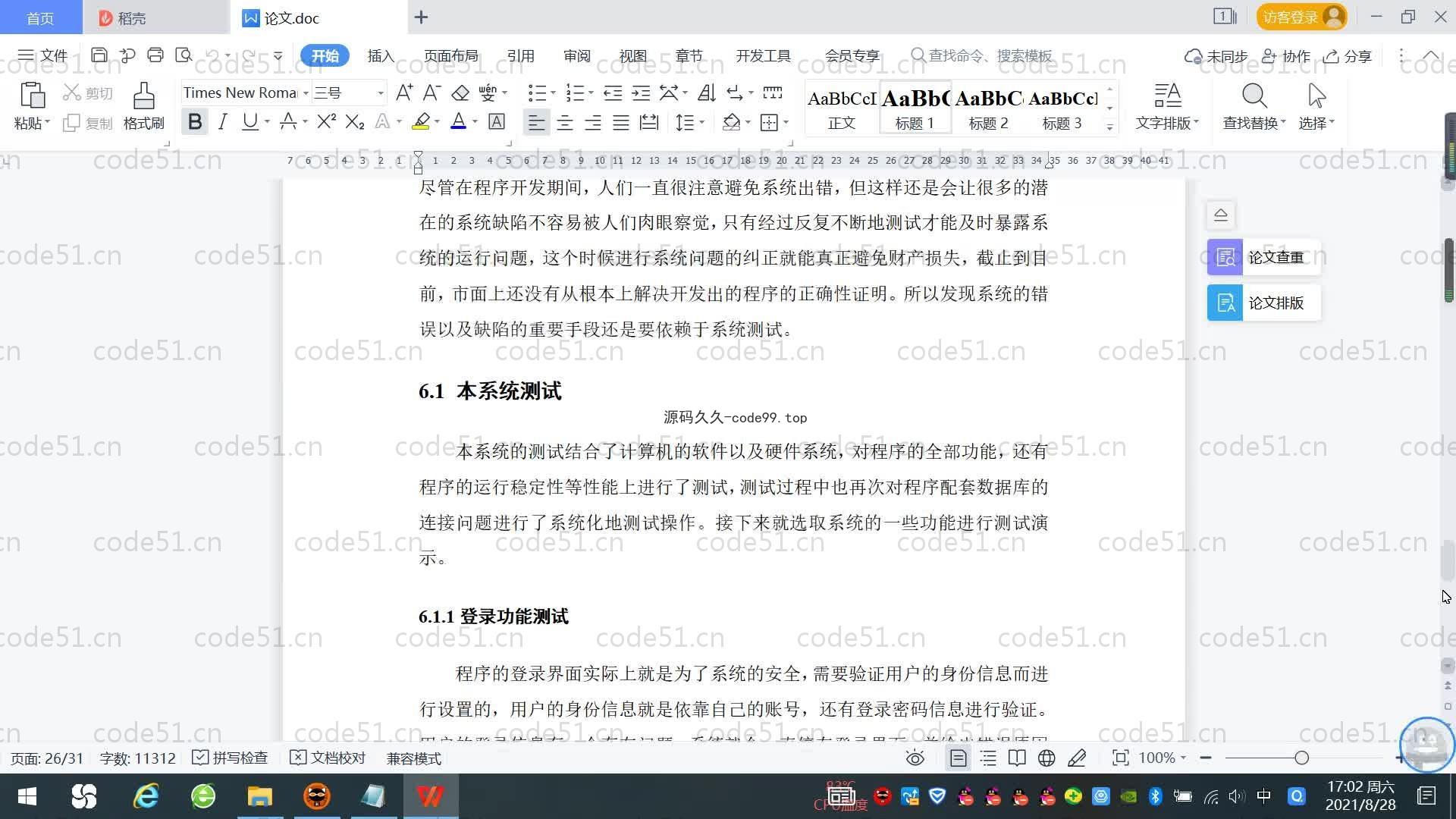Center align text
This screenshot has width=1456, height=819.
point(565,122)
